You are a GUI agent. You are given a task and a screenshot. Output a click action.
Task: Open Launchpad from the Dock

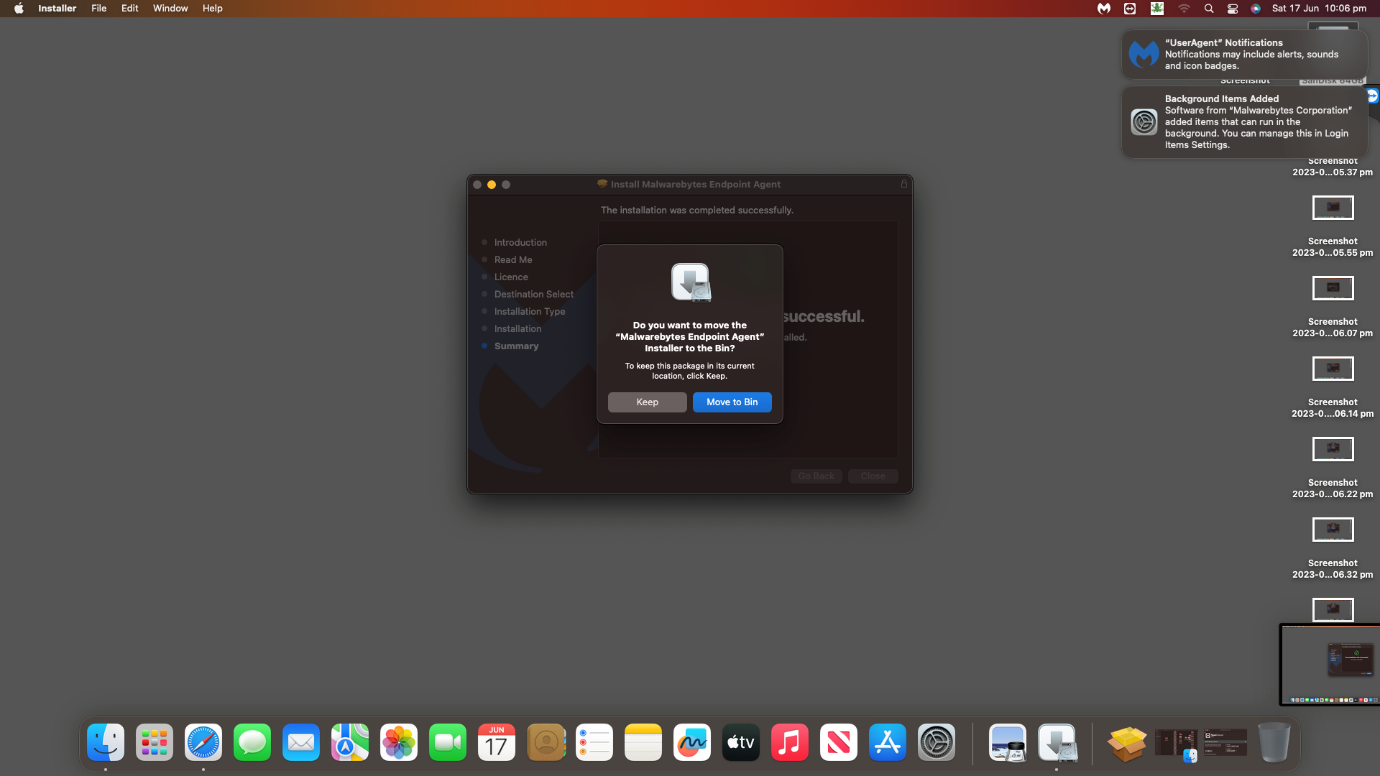(154, 742)
